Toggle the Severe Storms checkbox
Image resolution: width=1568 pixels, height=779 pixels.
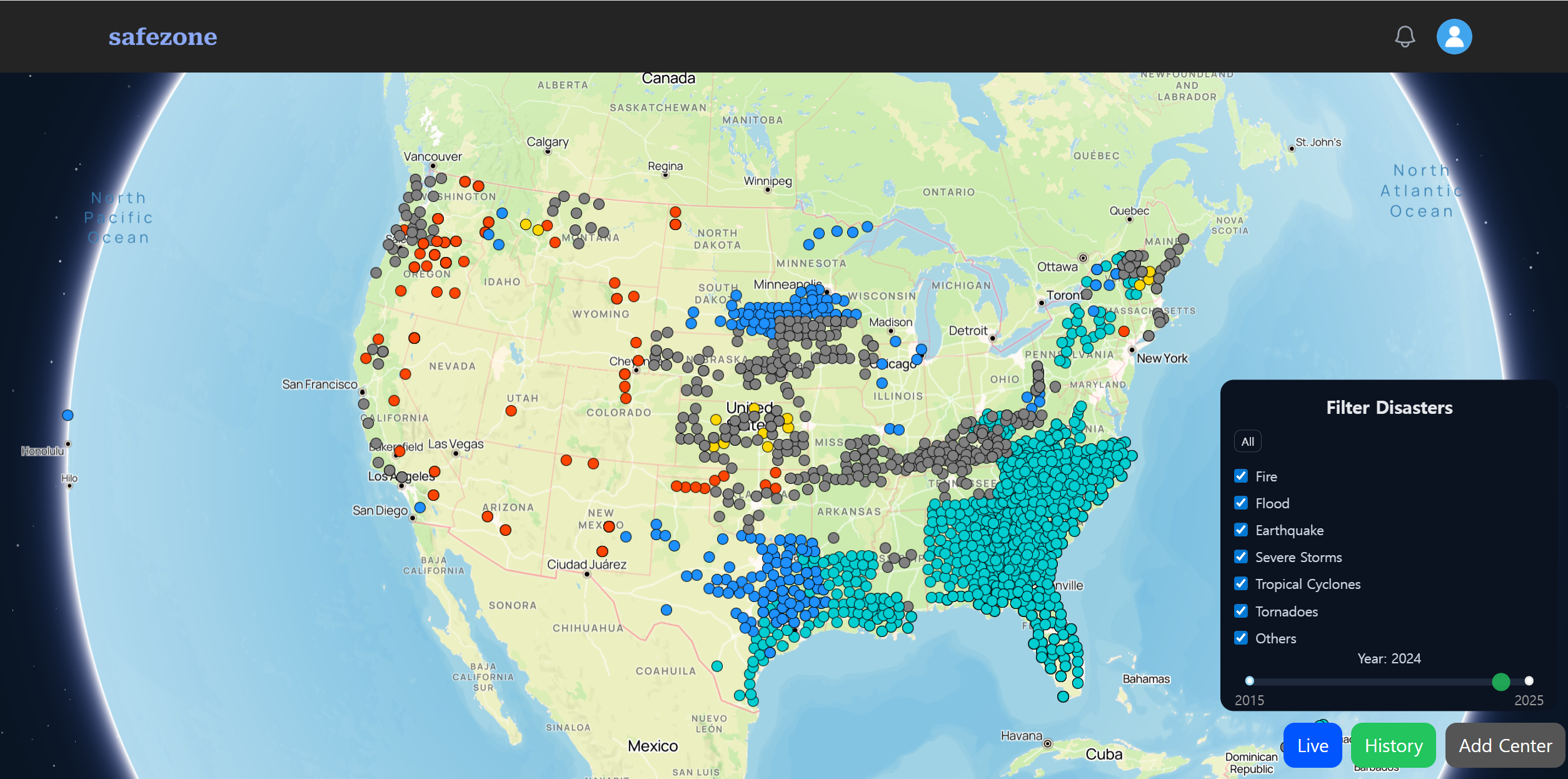click(1241, 557)
